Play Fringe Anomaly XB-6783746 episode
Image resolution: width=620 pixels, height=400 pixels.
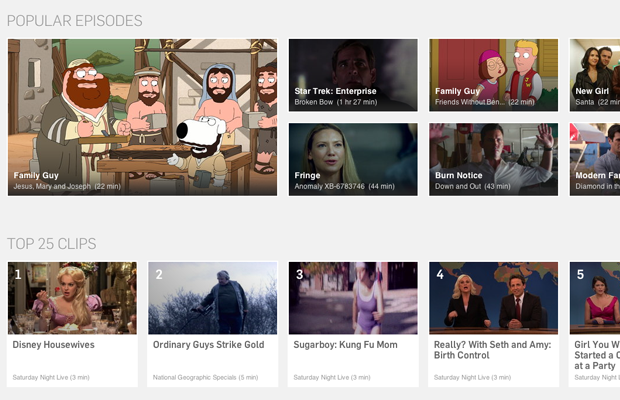pos(353,159)
